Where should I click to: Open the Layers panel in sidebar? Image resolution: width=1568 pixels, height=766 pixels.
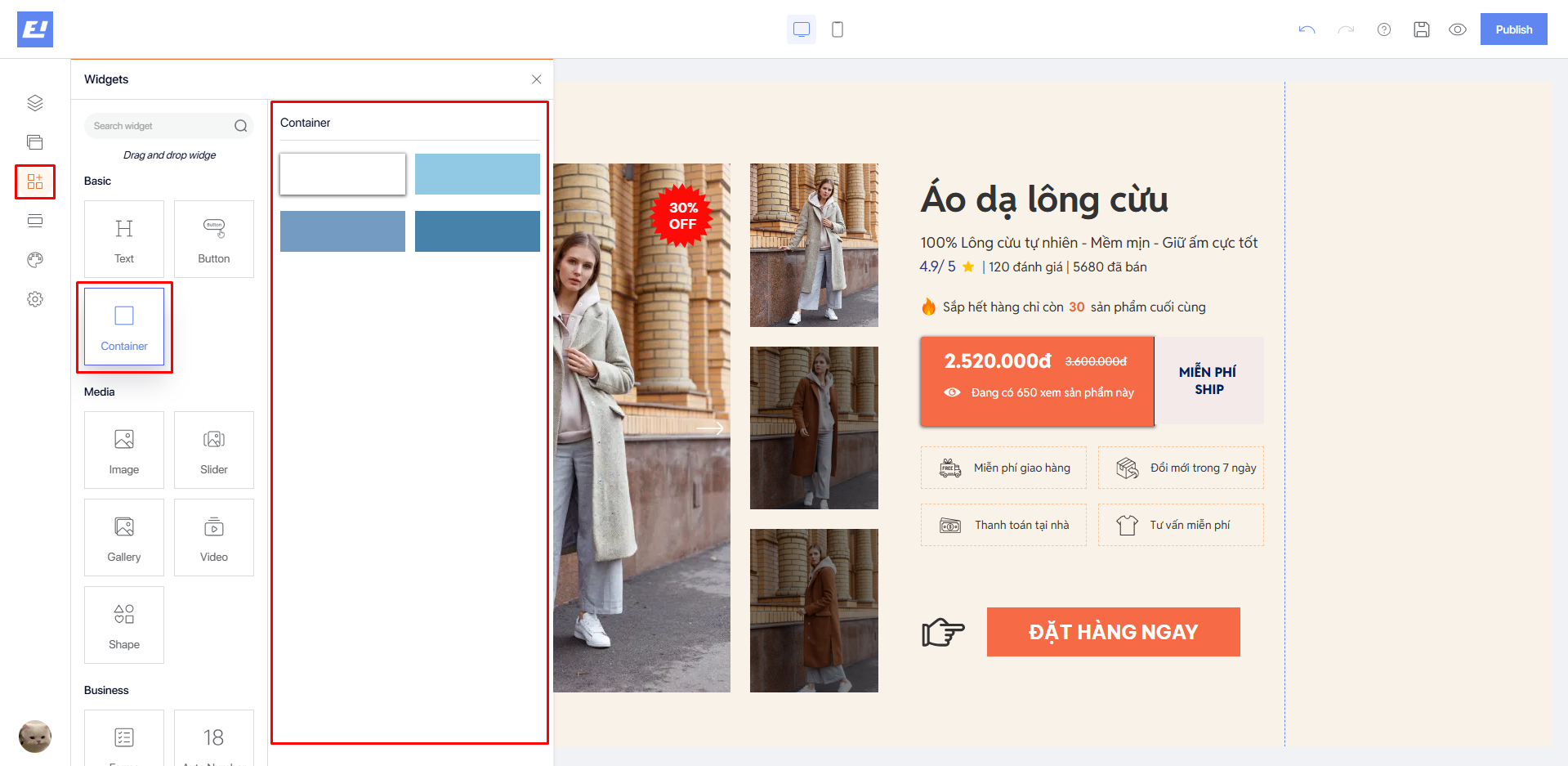click(x=35, y=103)
